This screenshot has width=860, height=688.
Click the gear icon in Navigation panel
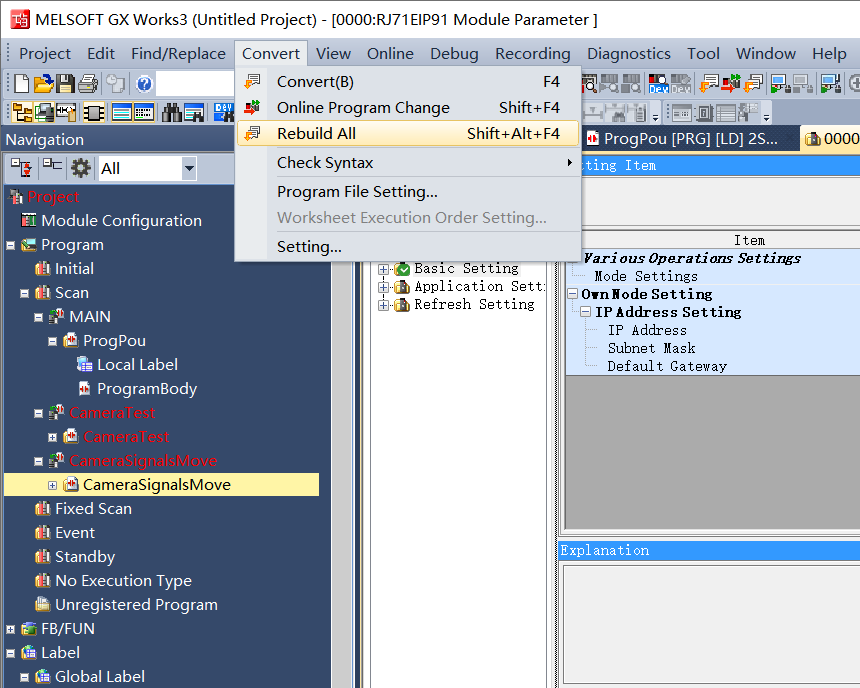coord(80,168)
